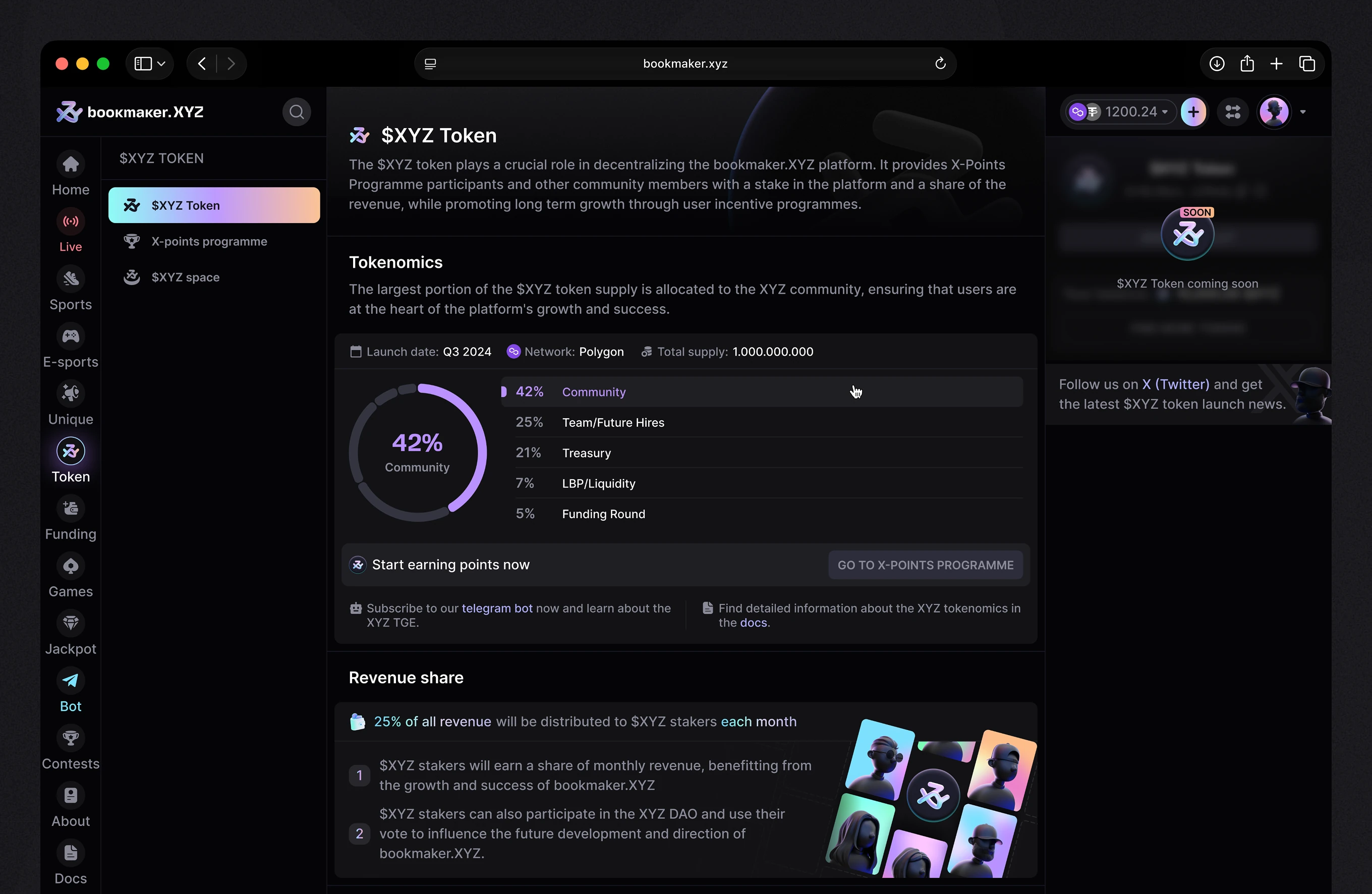
Task: Open the Telegram Bot sidebar icon
Action: click(x=70, y=681)
